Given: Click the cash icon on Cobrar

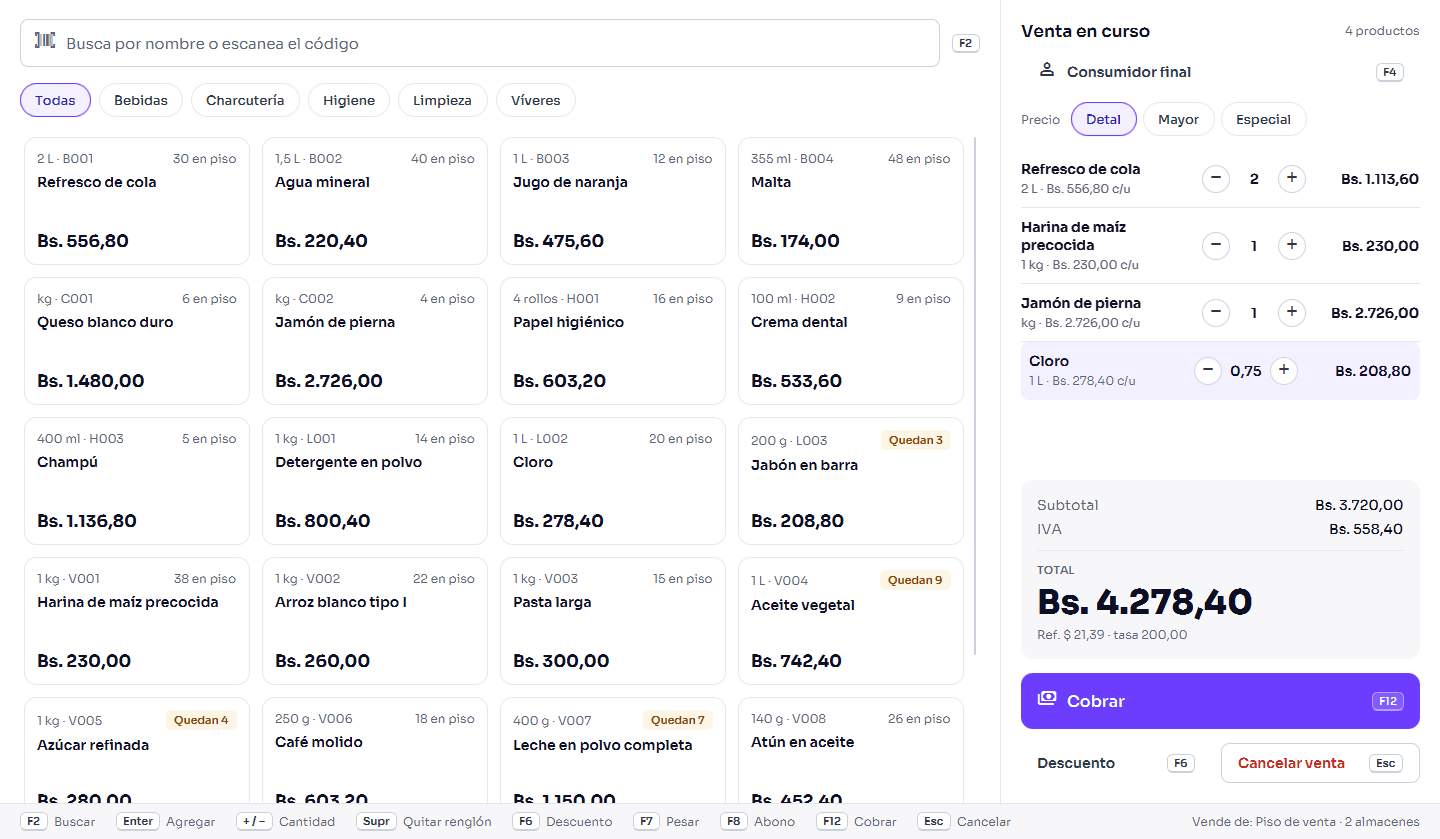Looking at the screenshot, I should (x=1047, y=699).
